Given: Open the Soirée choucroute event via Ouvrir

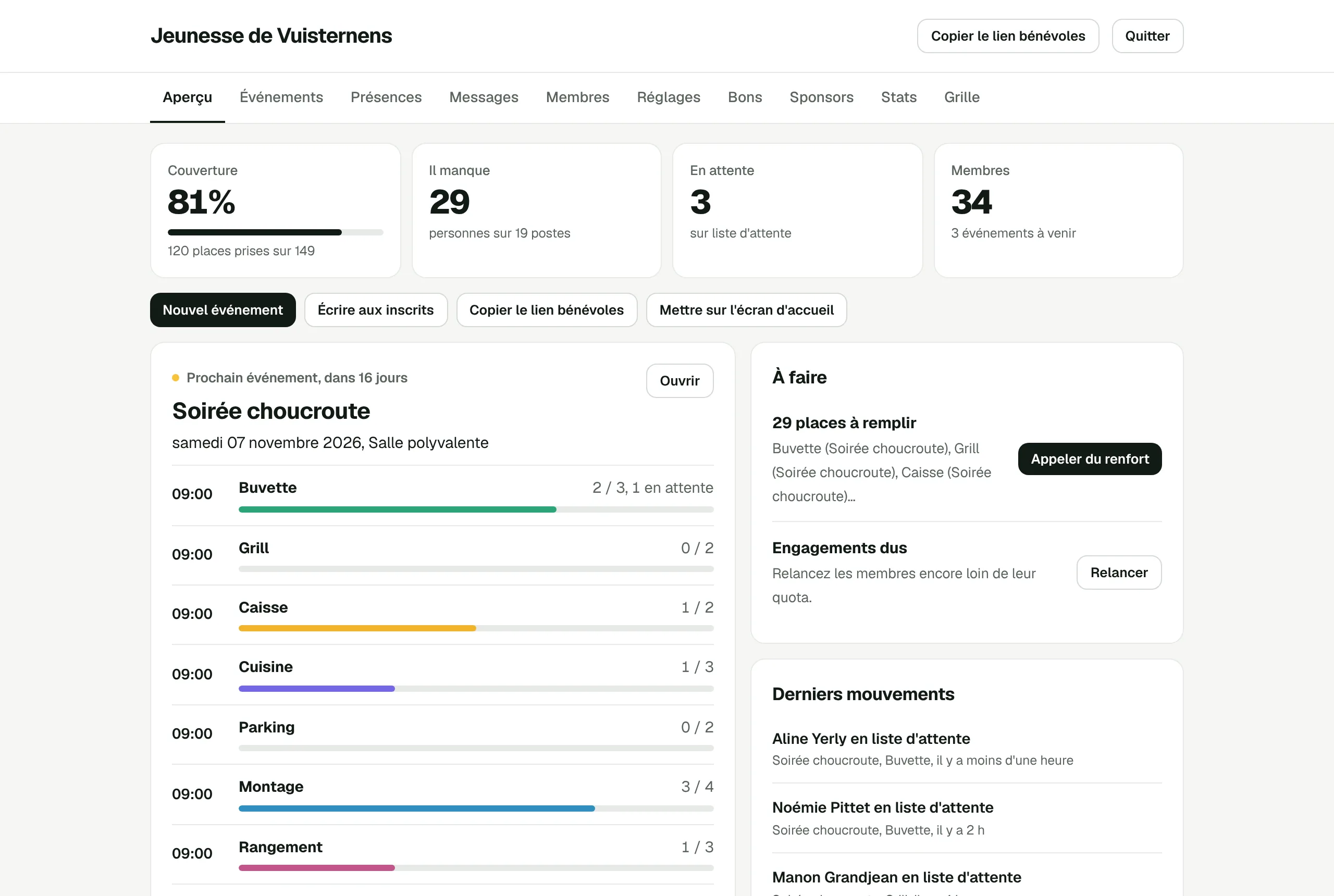Looking at the screenshot, I should (x=680, y=381).
